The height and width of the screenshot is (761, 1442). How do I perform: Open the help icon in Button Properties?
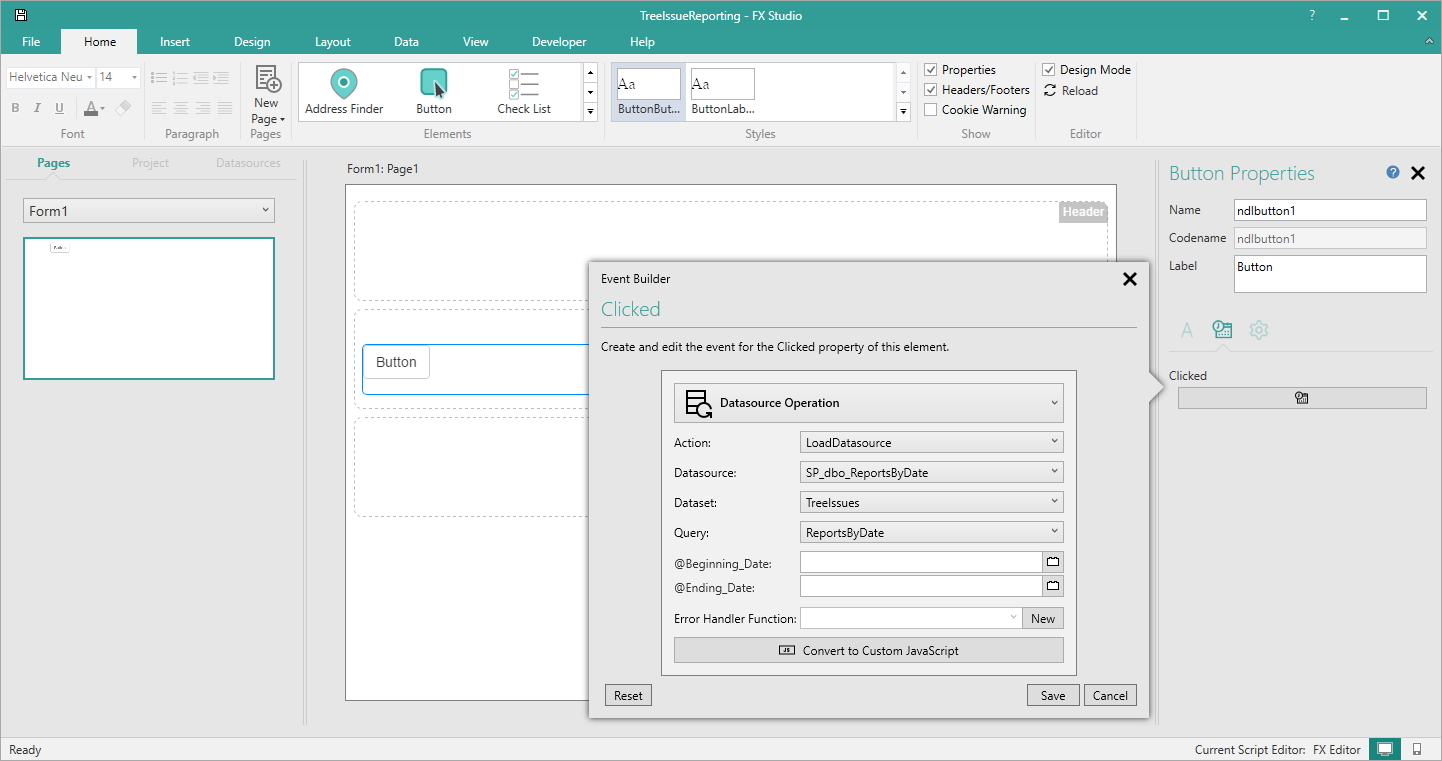point(1393,172)
